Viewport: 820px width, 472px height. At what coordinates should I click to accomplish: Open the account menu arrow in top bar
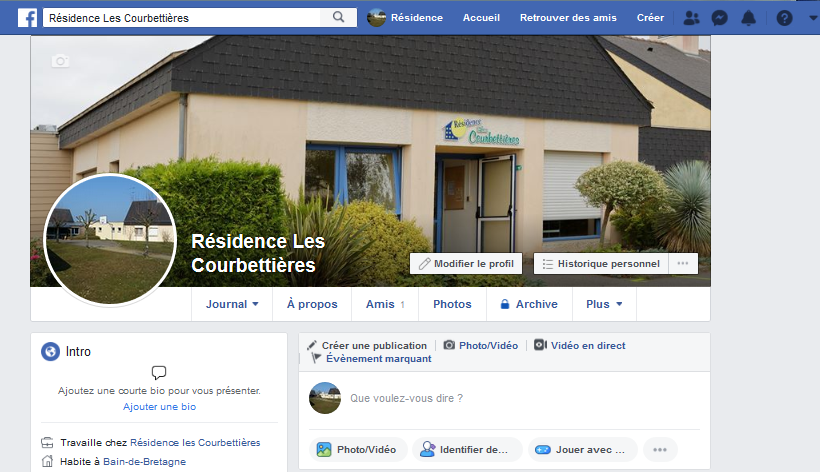tap(813, 18)
